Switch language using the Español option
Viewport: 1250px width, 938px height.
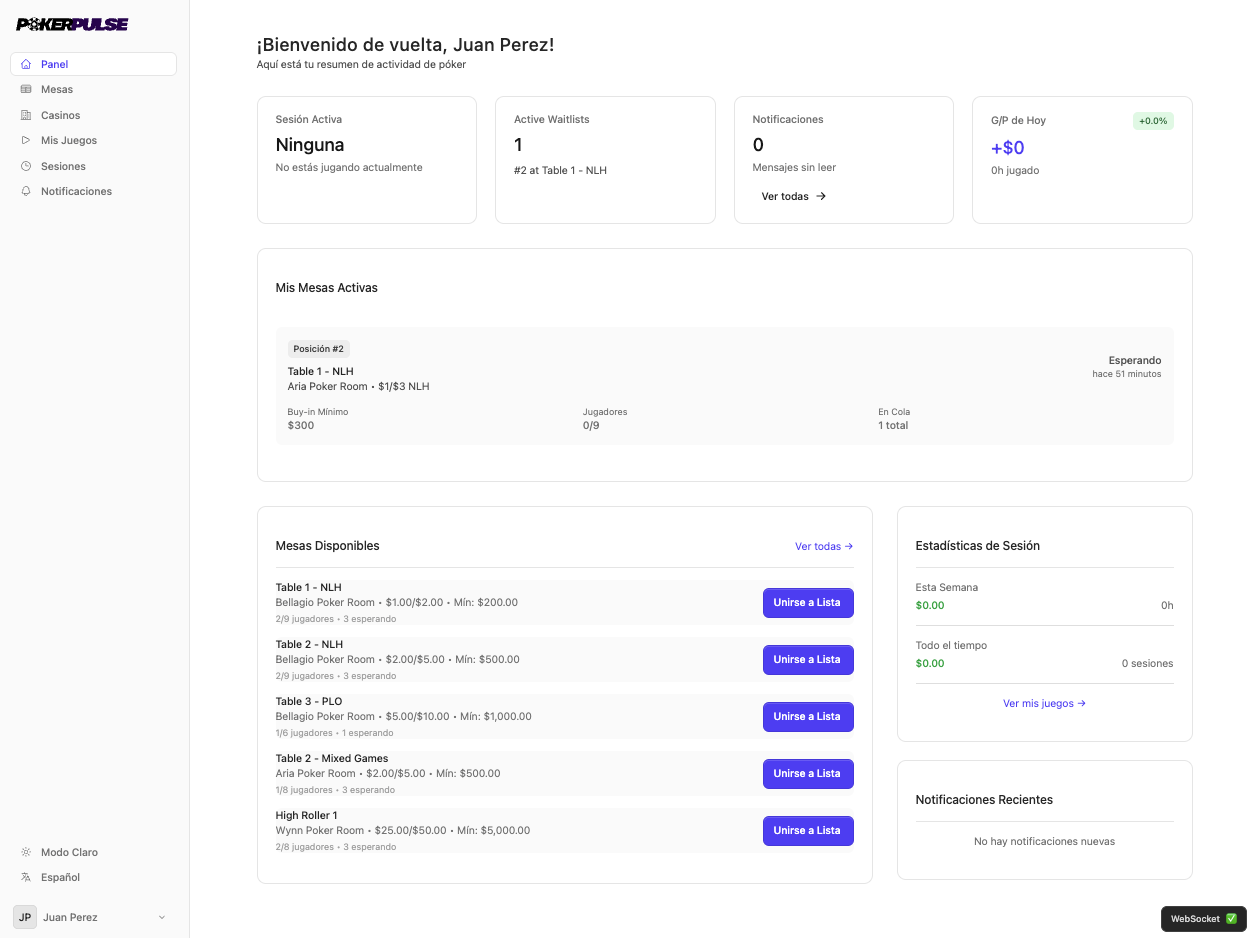coord(60,877)
